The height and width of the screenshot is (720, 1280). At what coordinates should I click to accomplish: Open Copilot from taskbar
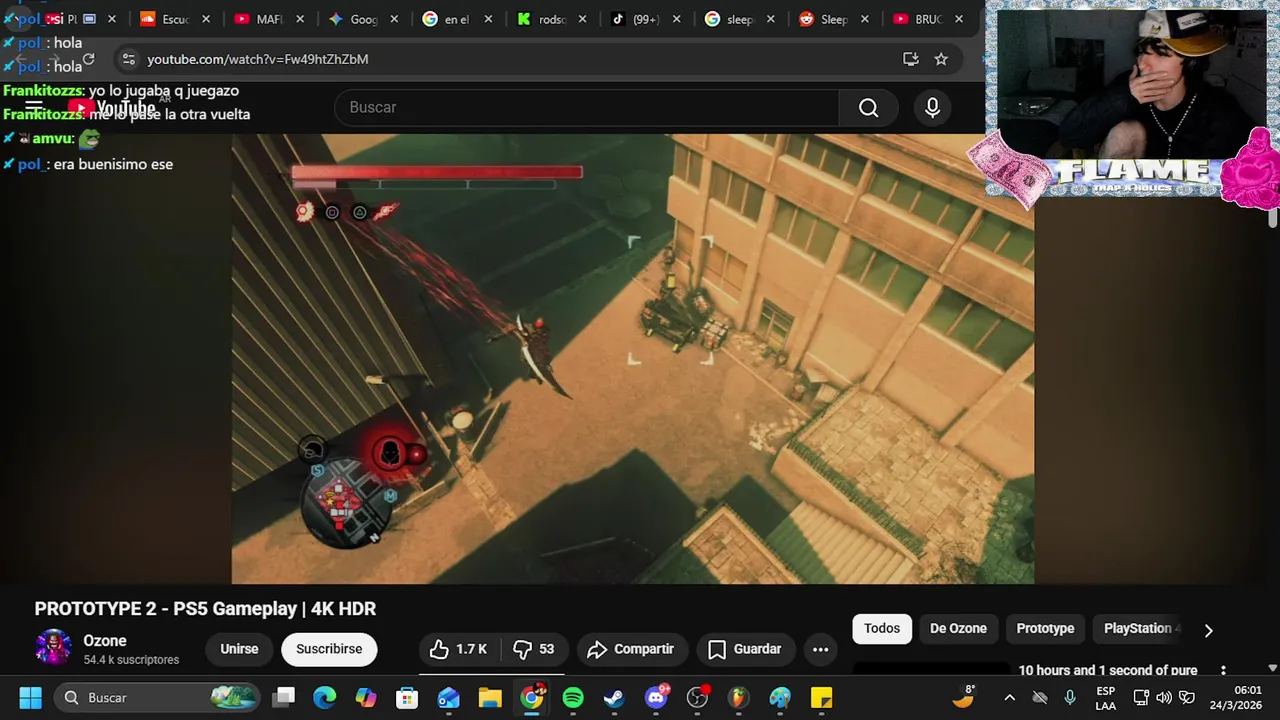coord(366,697)
